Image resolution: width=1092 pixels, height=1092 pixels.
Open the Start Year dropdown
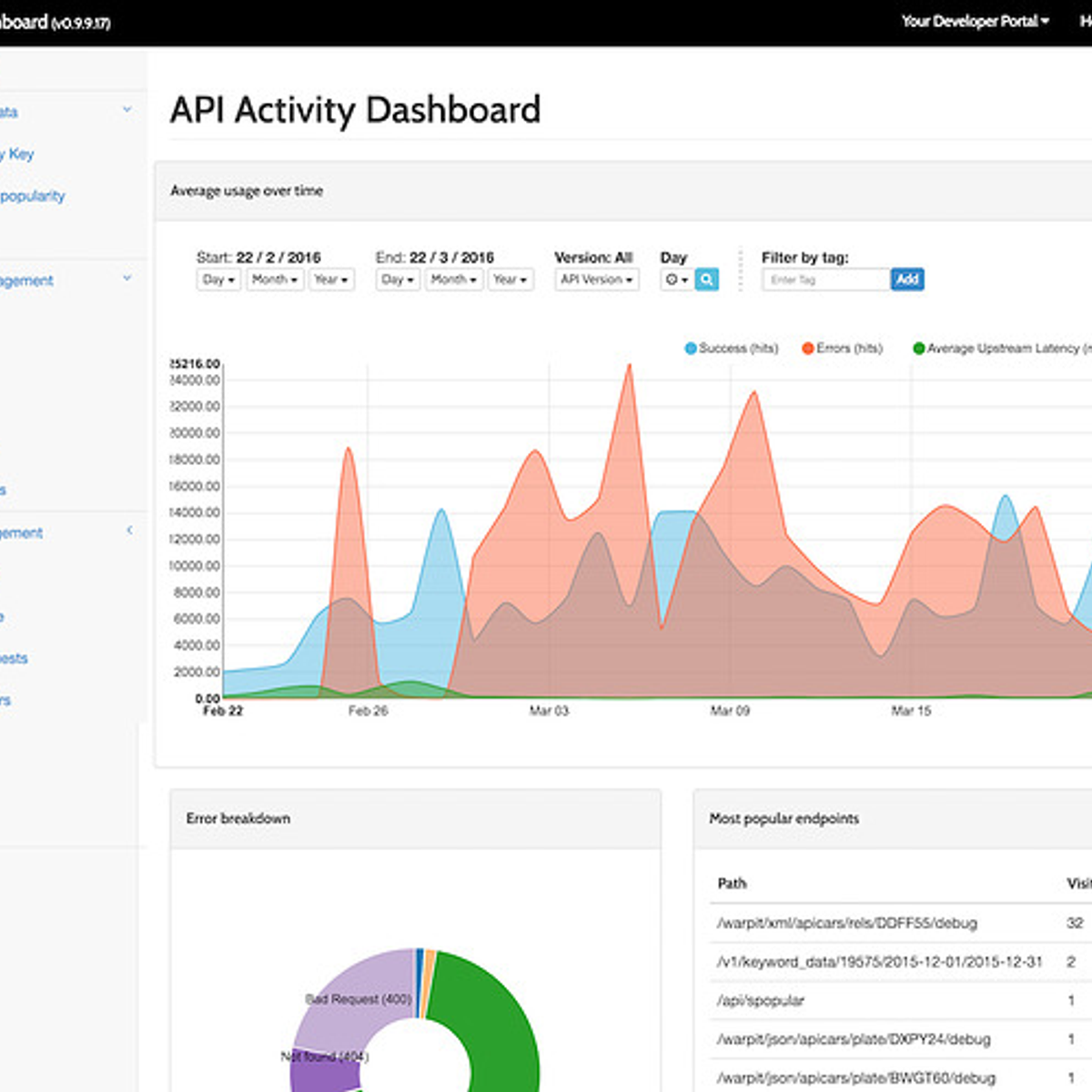[331, 279]
